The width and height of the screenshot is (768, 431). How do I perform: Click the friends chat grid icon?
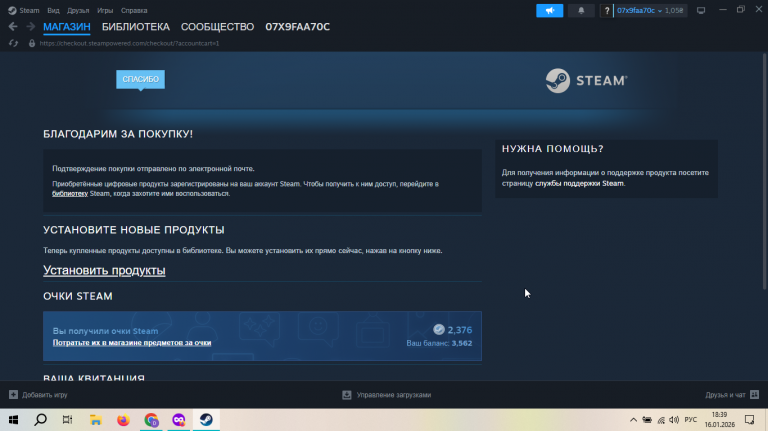point(754,394)
